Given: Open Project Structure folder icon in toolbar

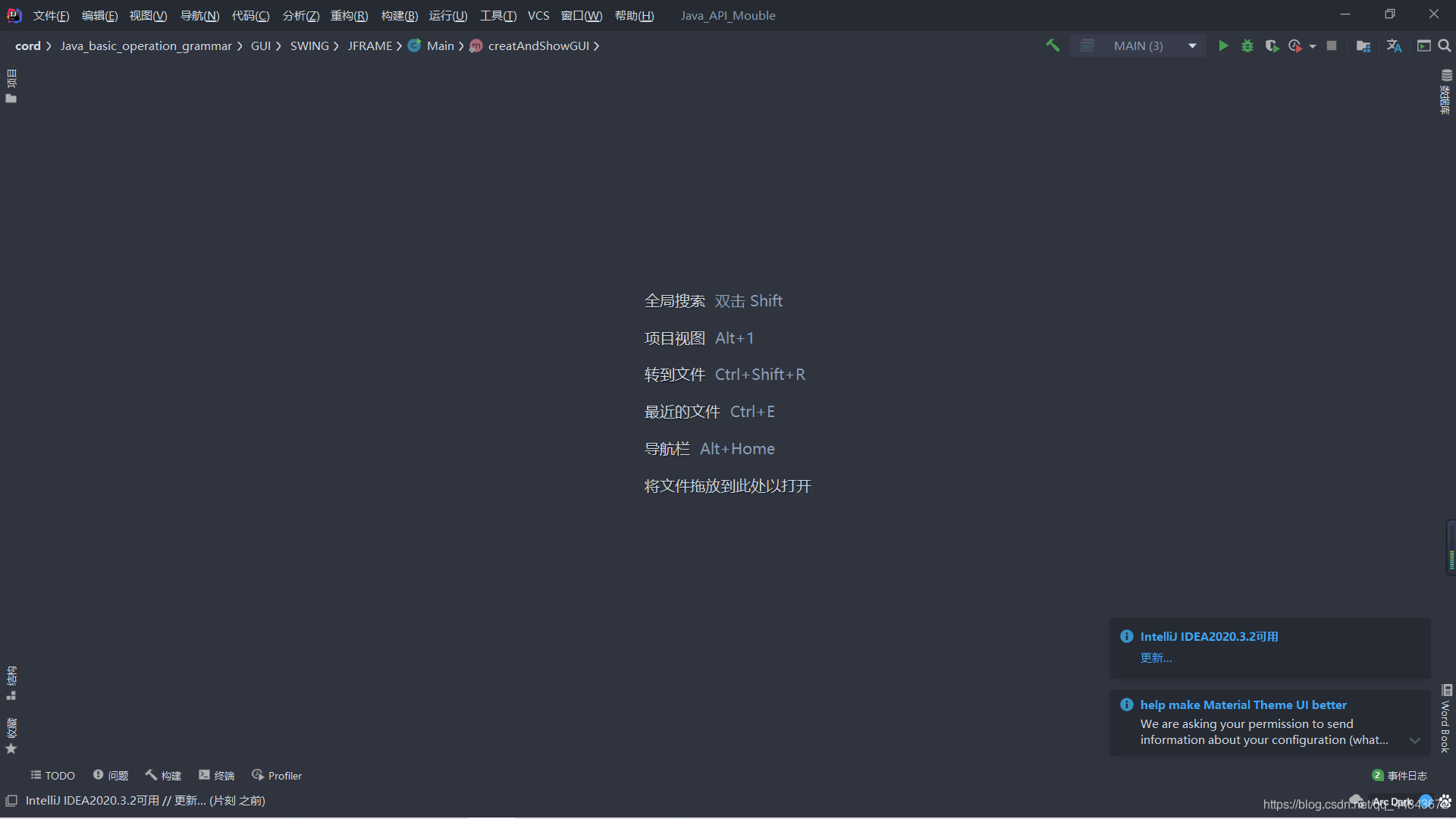Looking at the screenshot, I should (1363, 45).
